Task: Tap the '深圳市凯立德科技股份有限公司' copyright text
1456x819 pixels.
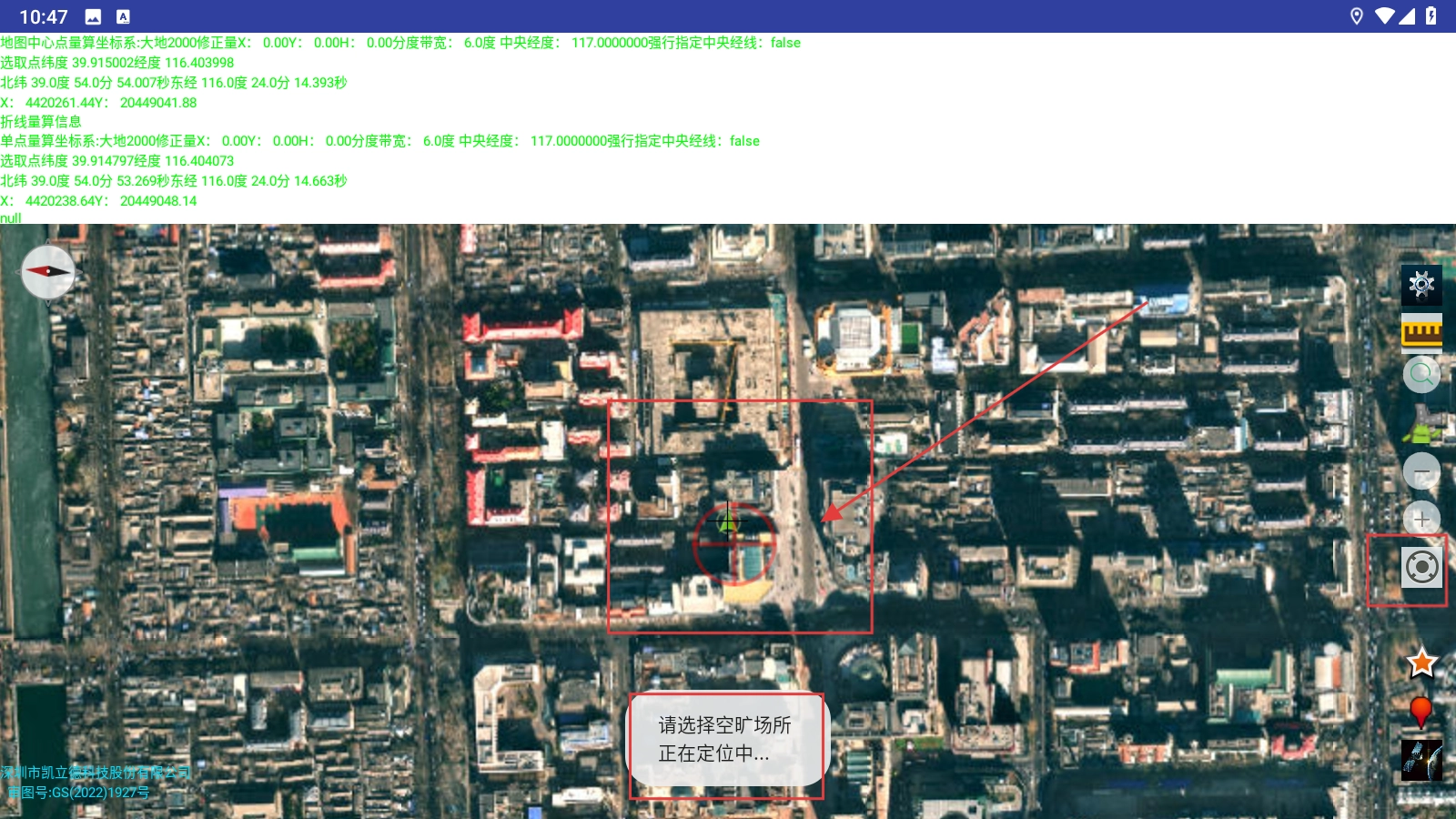Action: coord(96,773)
